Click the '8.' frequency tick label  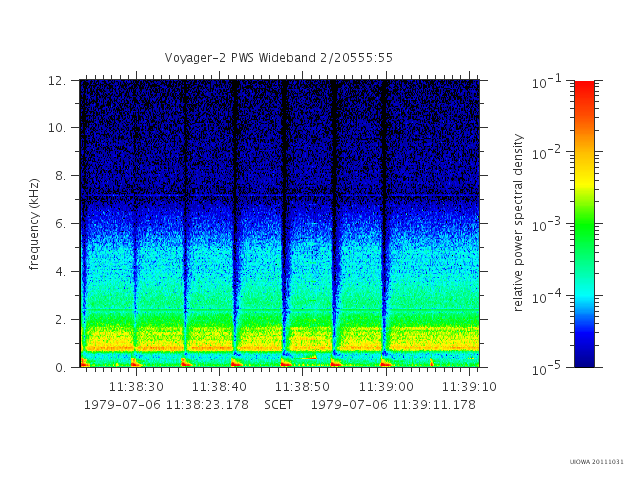(60, 176)
